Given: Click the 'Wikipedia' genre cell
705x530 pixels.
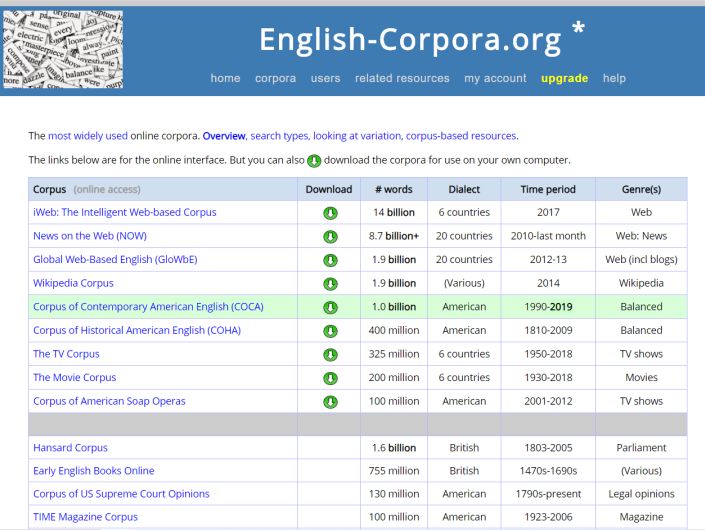Looking at the screenshot, I should (x=642, y=283).
